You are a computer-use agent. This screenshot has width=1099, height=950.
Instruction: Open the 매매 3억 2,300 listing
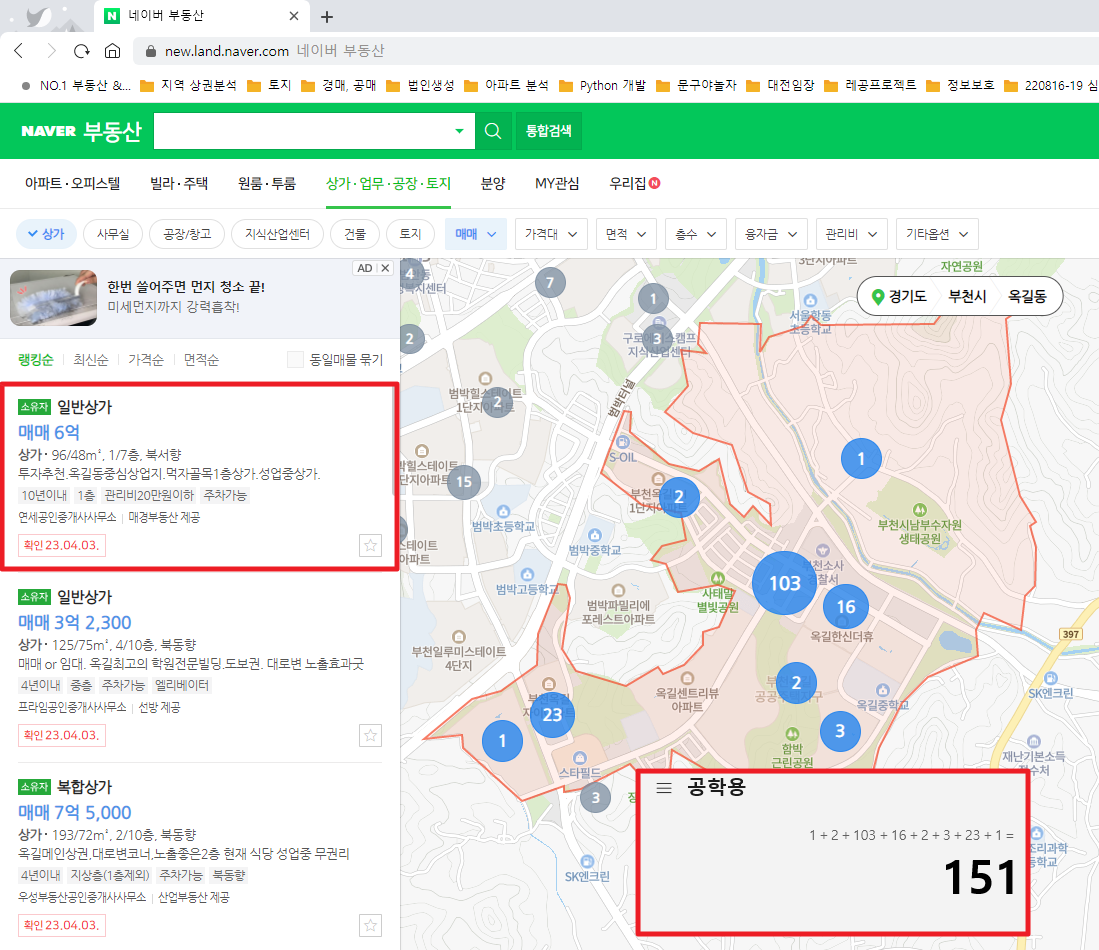click(200, 667)
